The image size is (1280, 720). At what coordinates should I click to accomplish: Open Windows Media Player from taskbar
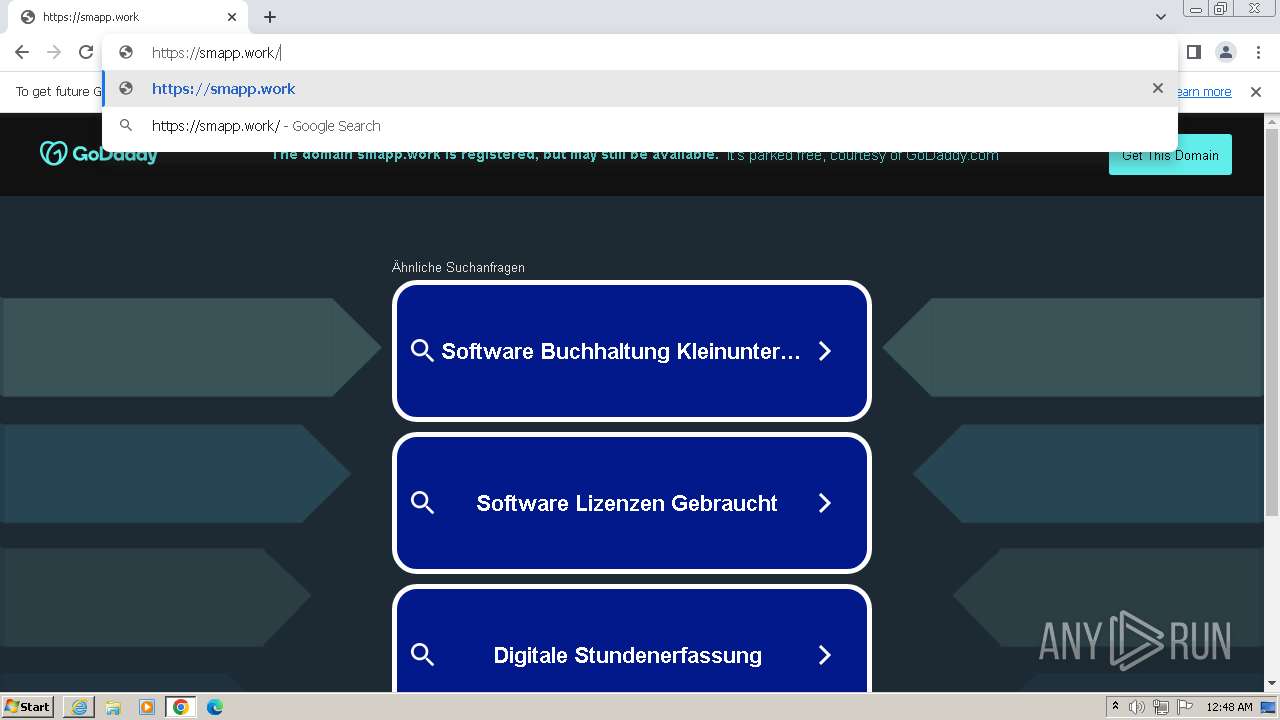coord(147,707)
